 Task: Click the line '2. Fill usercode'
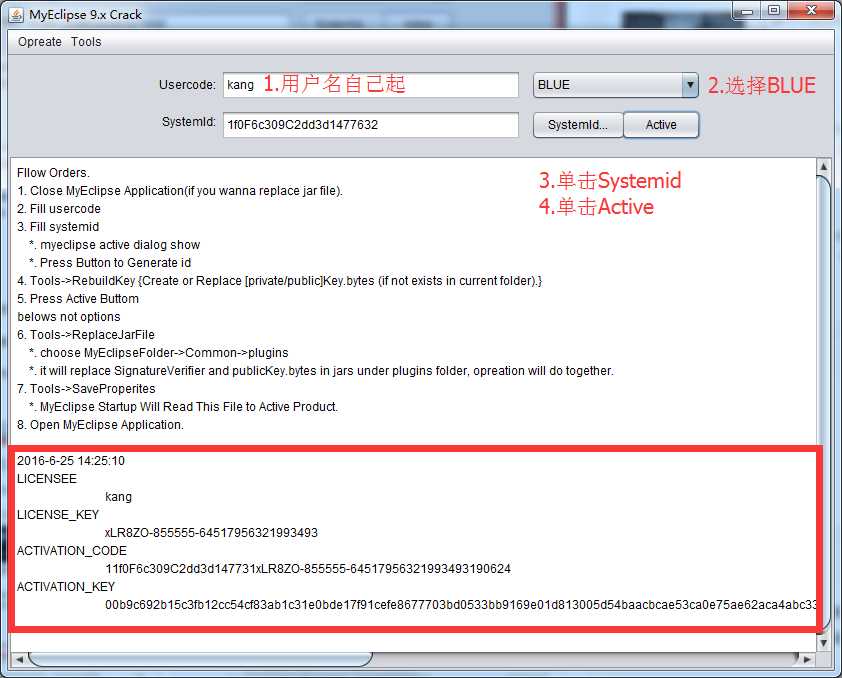click(59, 209)
